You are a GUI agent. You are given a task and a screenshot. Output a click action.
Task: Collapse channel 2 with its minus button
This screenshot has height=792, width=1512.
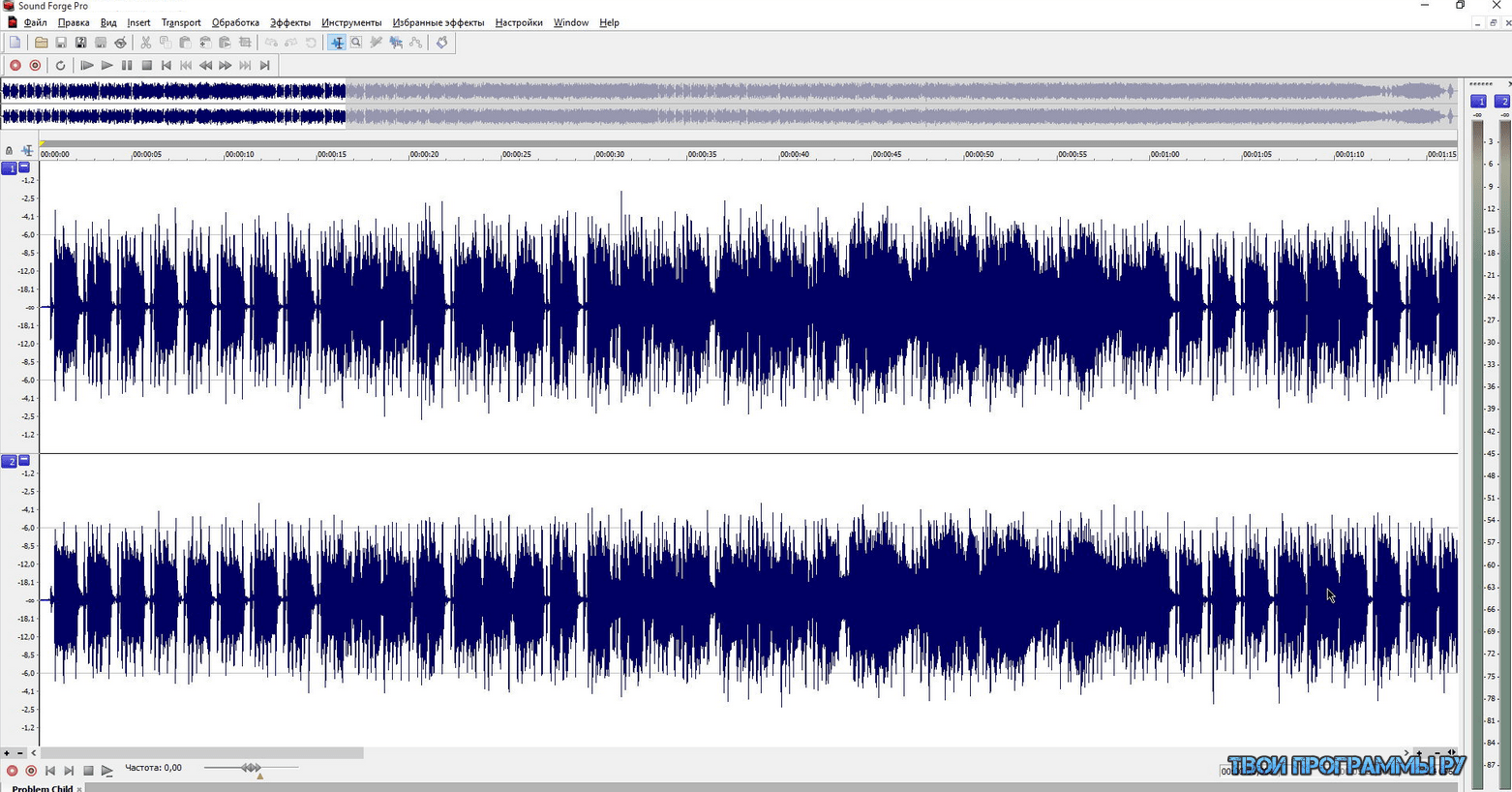24,461
